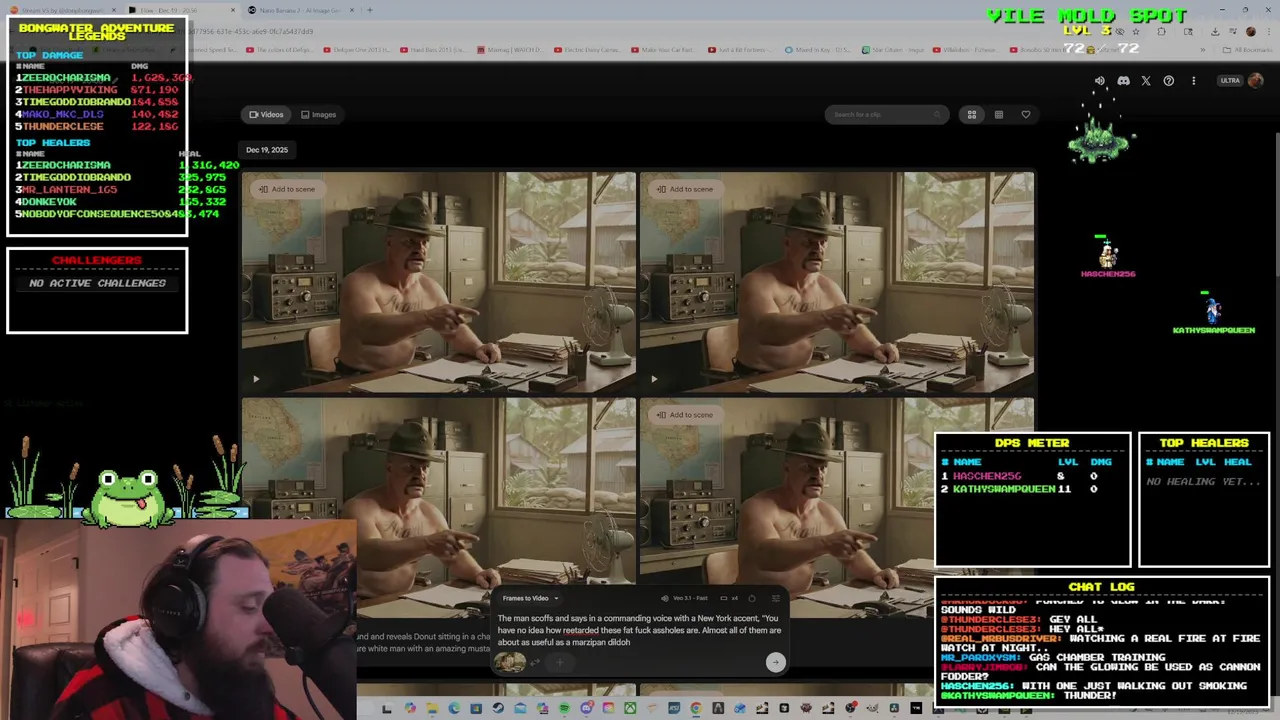Open Xbox app from the taskbar
Image resolution: width=1280 pixels, height=720 pixels.
pos(630,709)
